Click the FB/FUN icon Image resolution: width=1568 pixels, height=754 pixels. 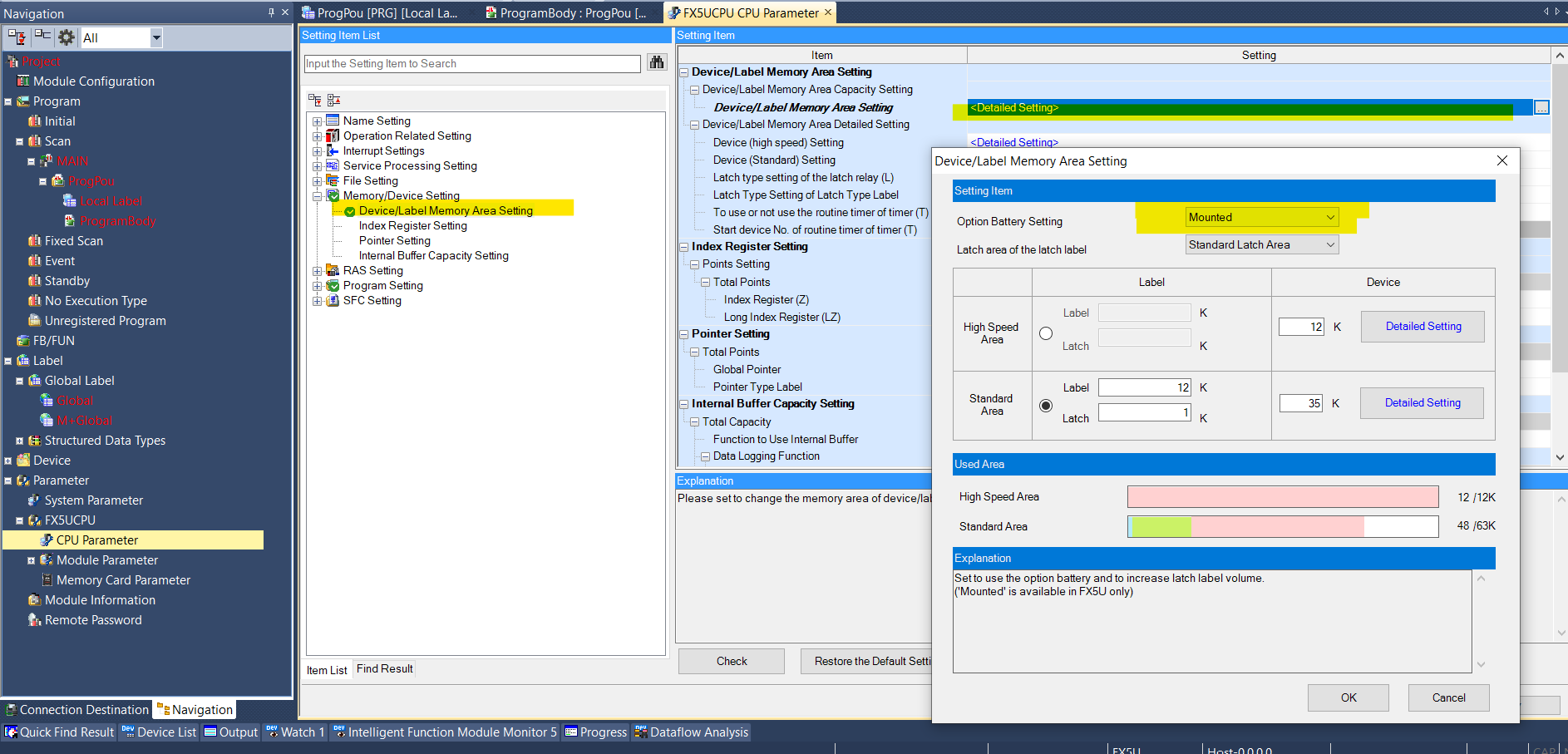pyautogui.click(x=23, y=341)
